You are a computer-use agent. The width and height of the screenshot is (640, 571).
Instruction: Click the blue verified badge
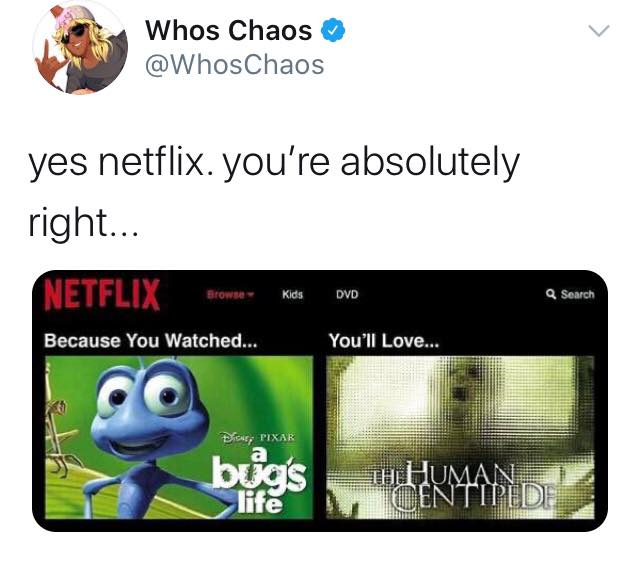pos(333,30)
